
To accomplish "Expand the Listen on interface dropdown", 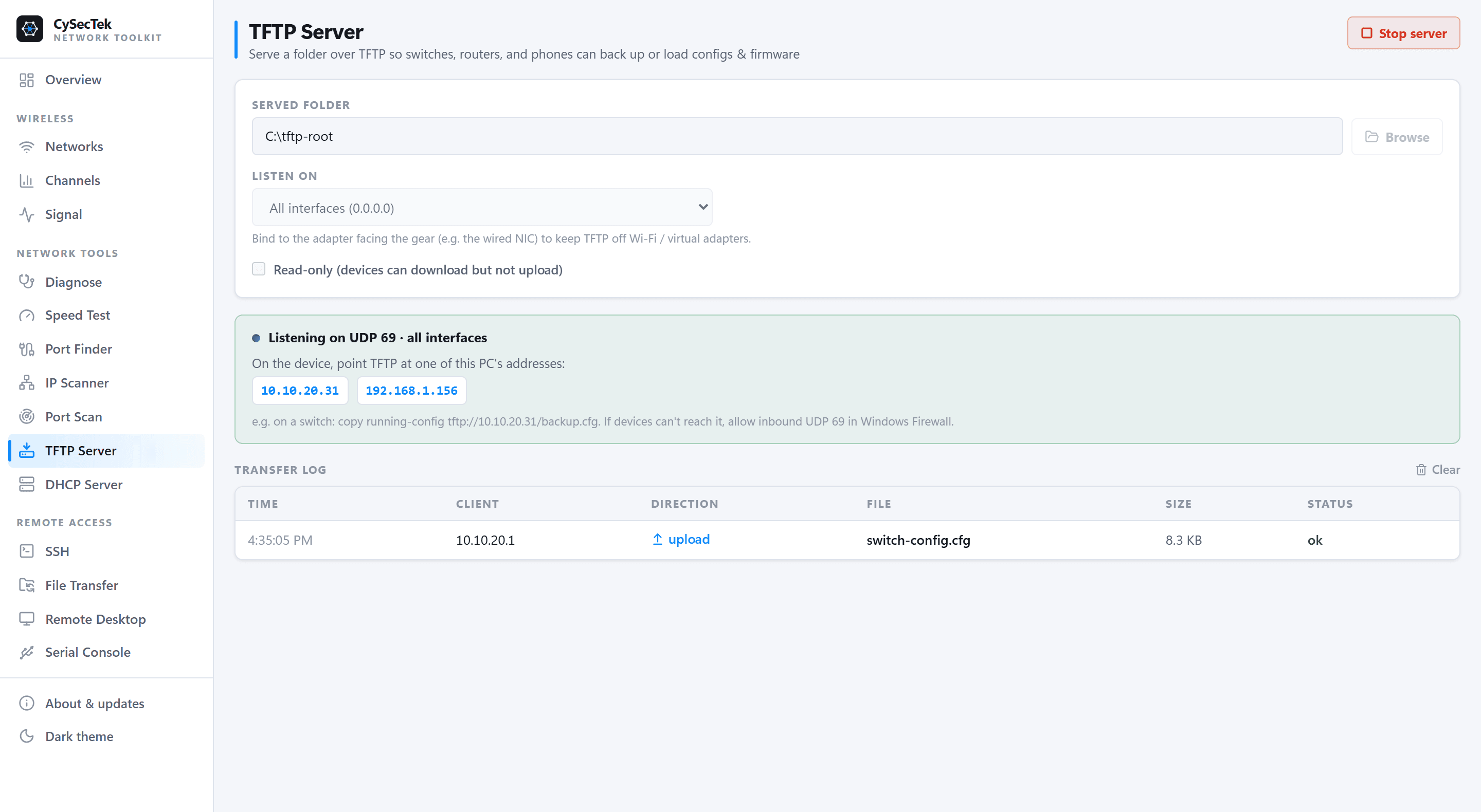I will click(x=482, y=208).
